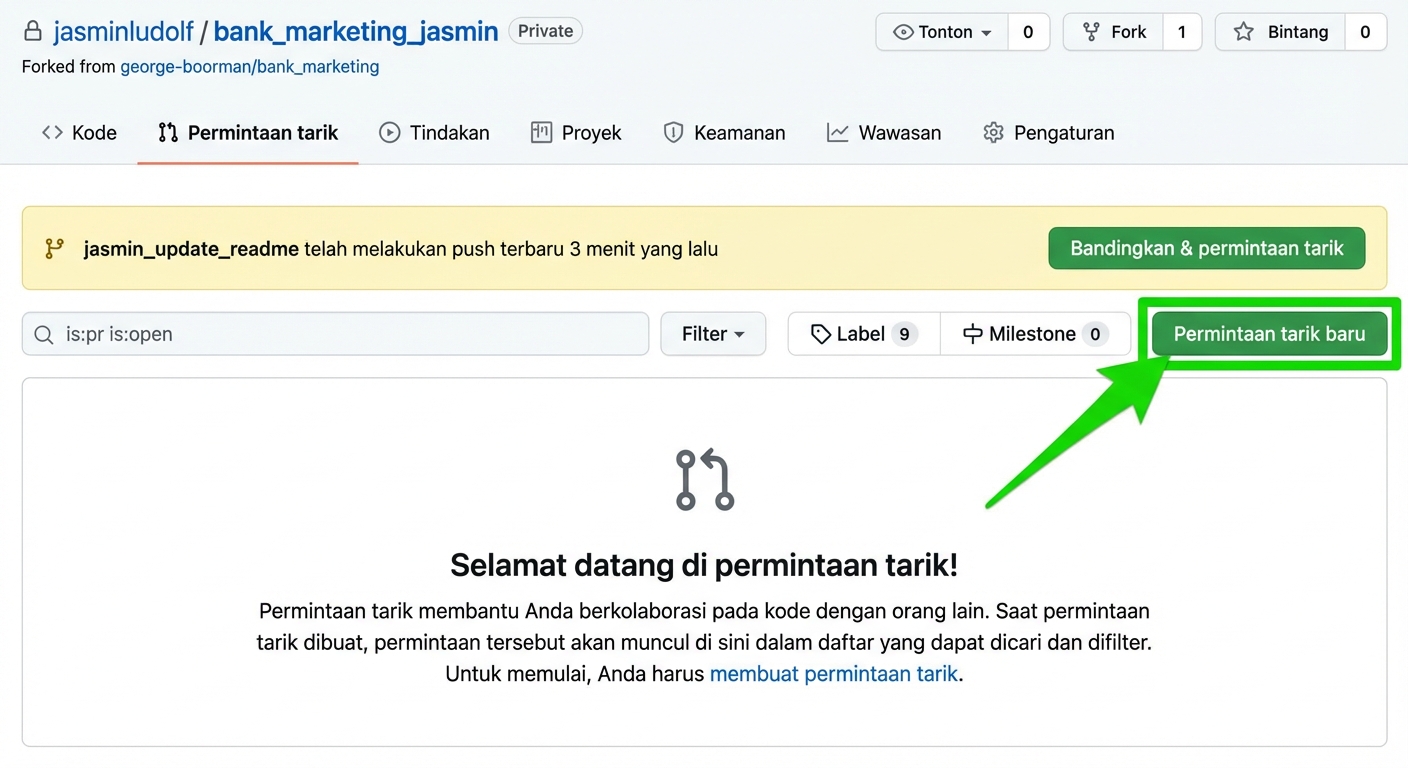Viewport: 1408px width, 768px height.
Task: Open the fork count 1
Action: point(1181,32)
